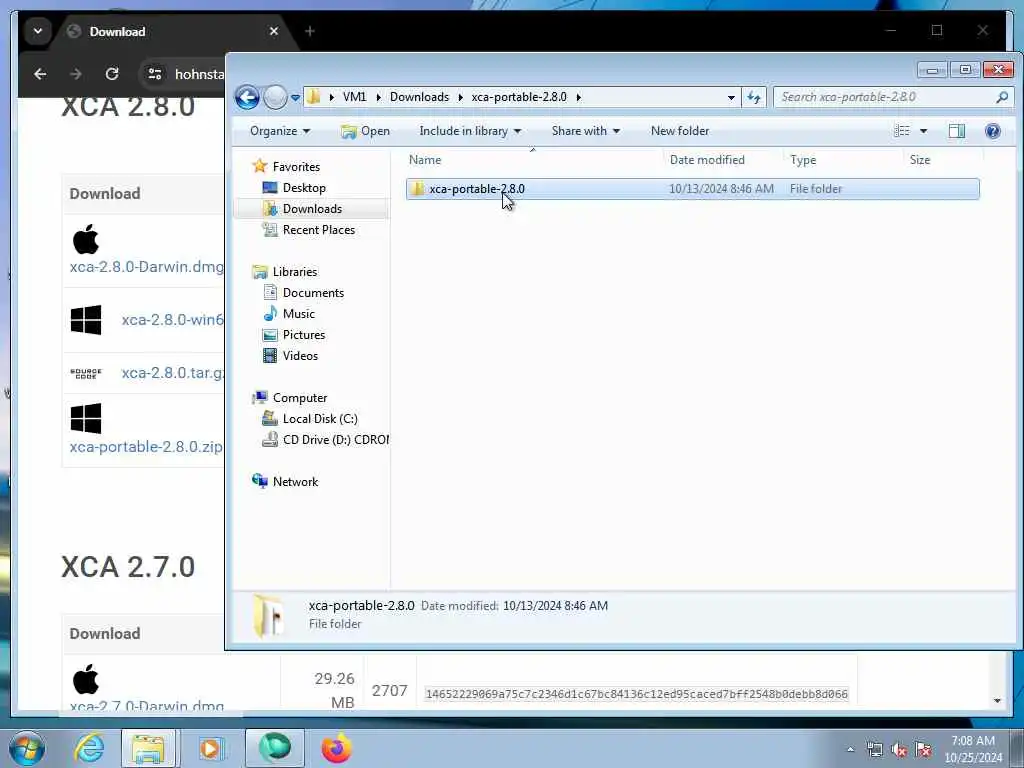Sort by Type column header
1024x768 pixels.
coord(842,159)
